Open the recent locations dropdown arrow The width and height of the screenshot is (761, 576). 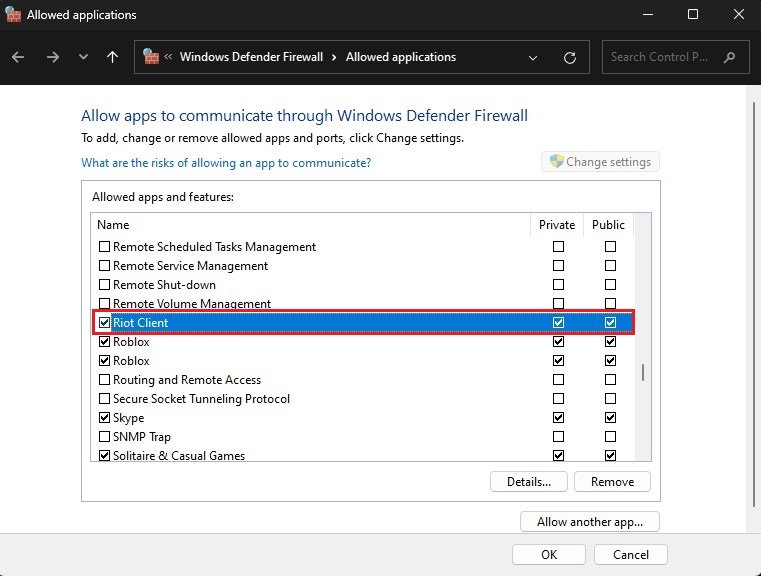tap(83, 57)
